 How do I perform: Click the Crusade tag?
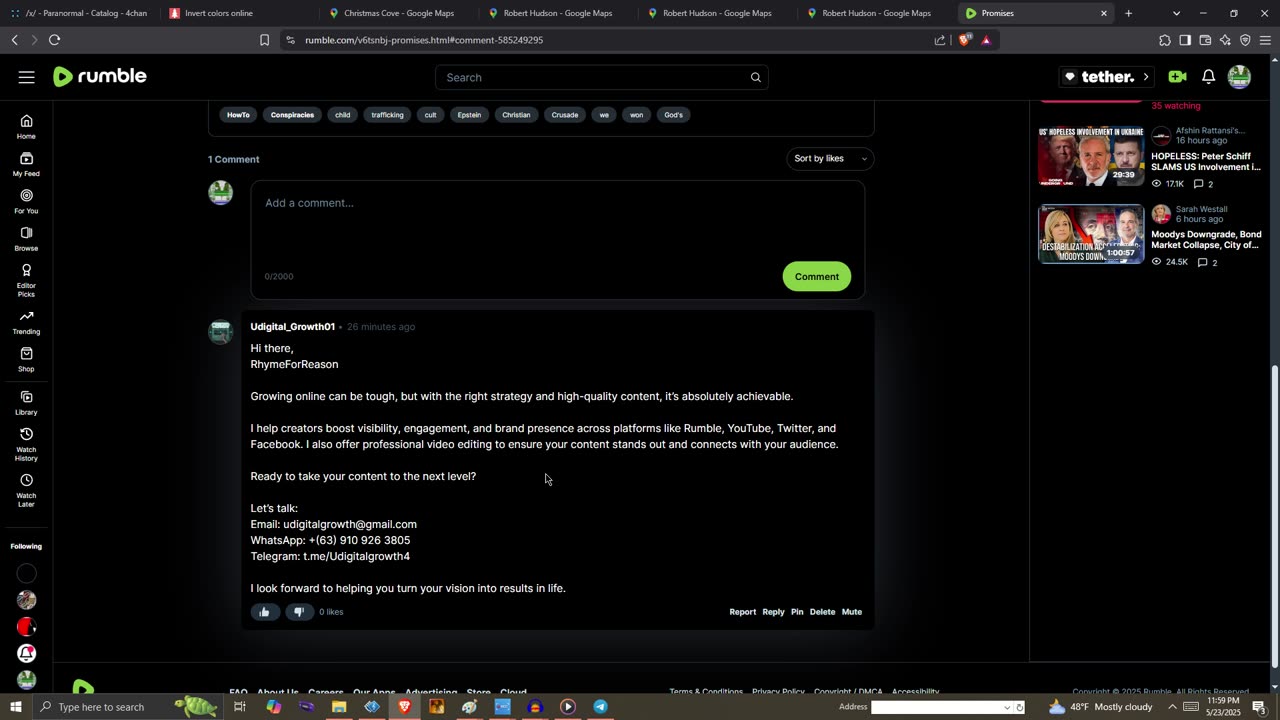pos(565,115)
